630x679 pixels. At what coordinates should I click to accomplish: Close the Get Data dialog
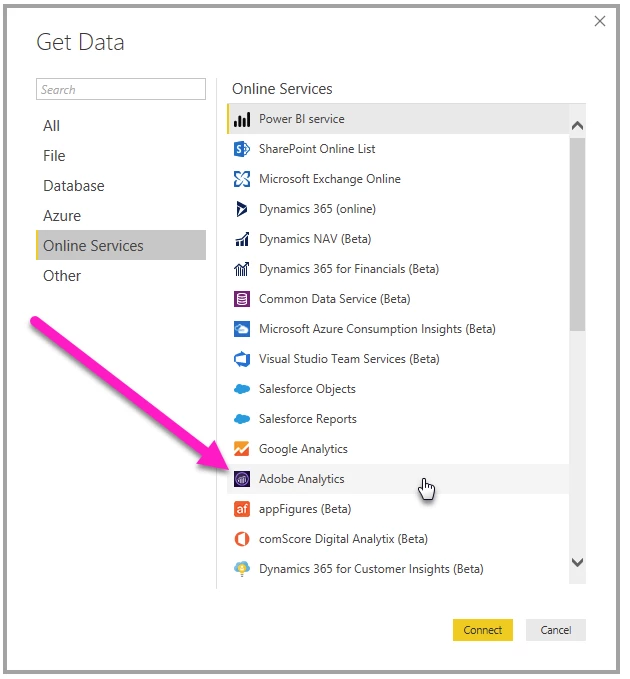pyautogui.click(x=600, y=21)
